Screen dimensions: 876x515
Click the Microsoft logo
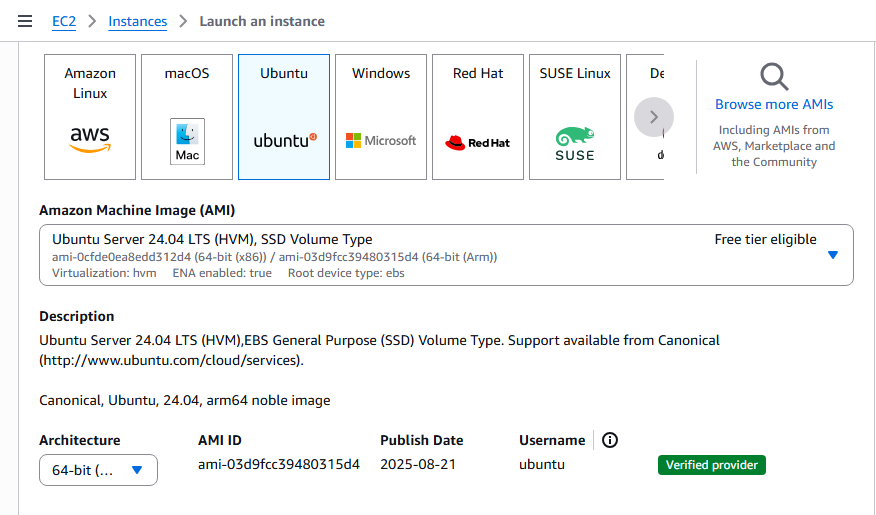point(381,141)
